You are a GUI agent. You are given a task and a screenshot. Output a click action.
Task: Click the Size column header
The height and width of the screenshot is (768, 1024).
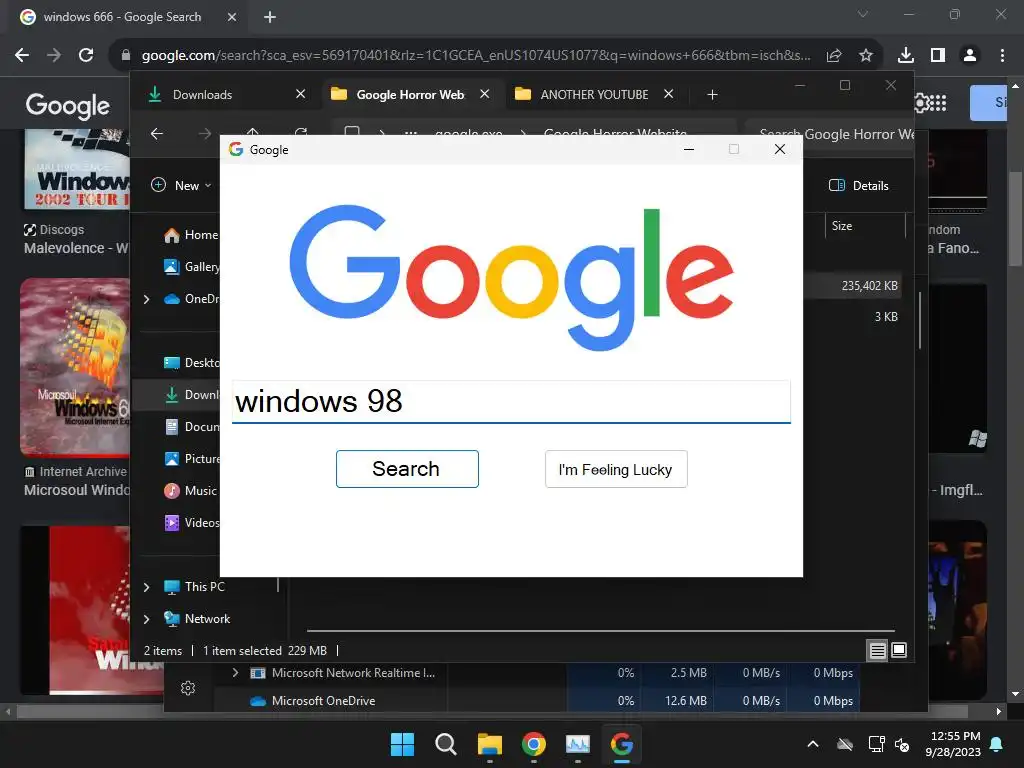tap(864, 226)
